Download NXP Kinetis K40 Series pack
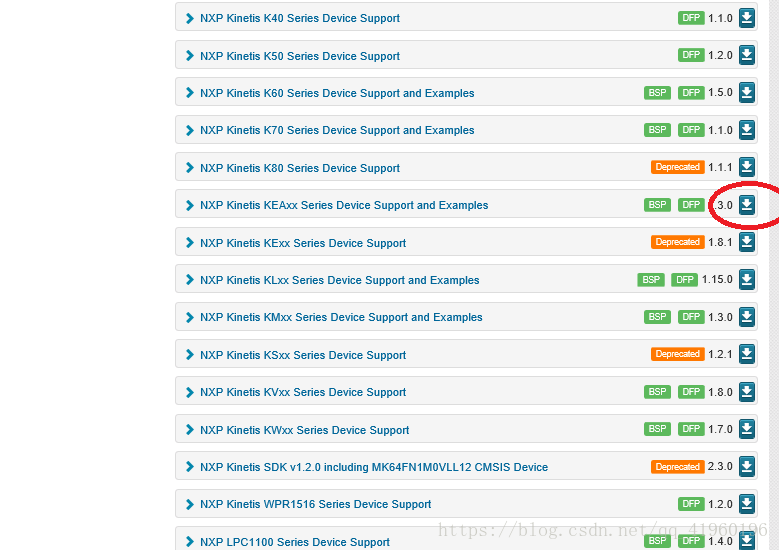Screen dimensions: 779x550 coord(747,18)
